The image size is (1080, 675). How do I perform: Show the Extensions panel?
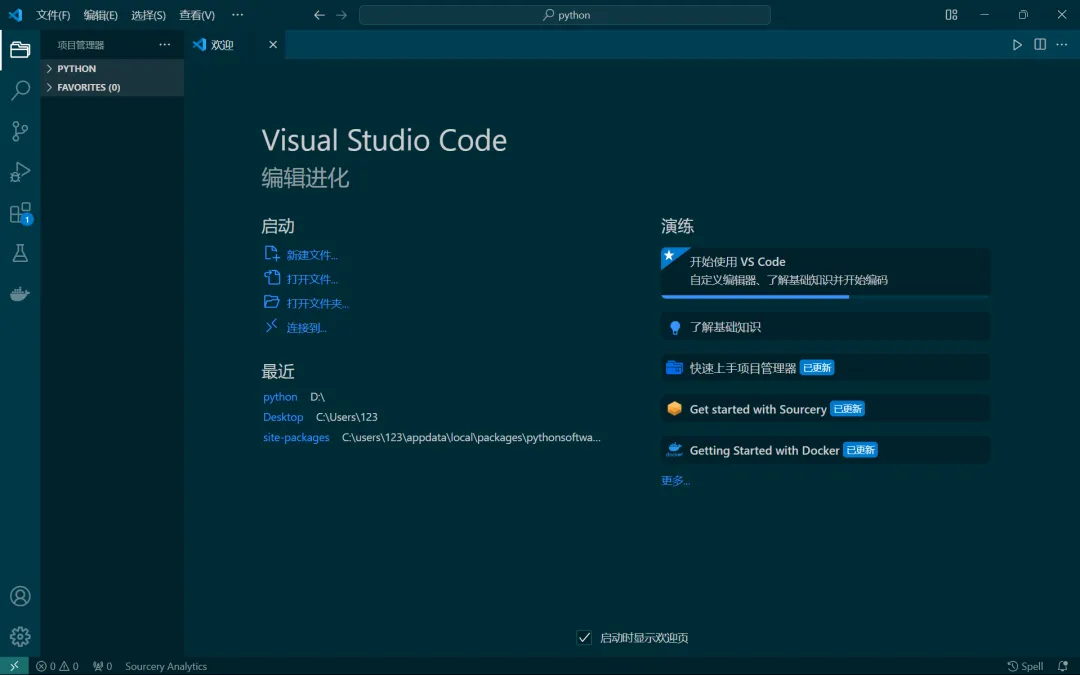20,213
